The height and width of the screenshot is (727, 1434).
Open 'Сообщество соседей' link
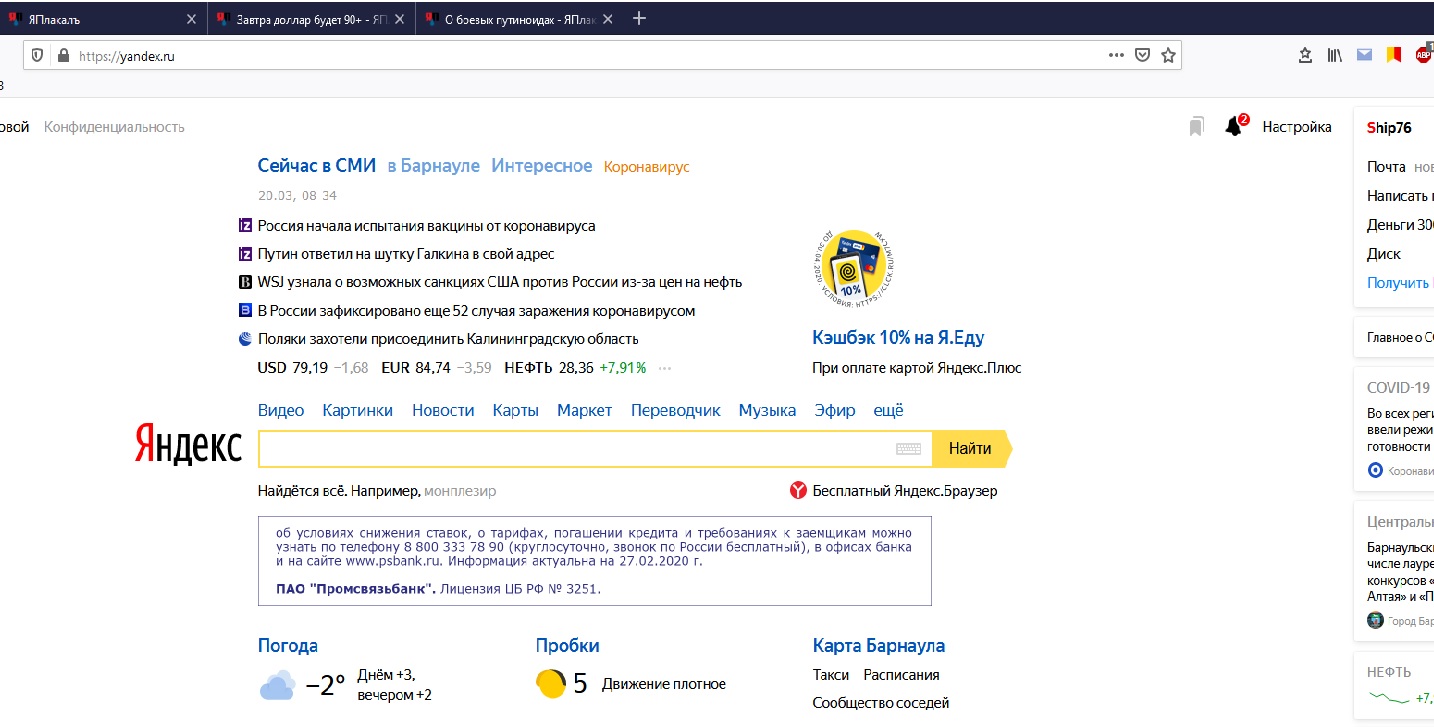point(881,703)
